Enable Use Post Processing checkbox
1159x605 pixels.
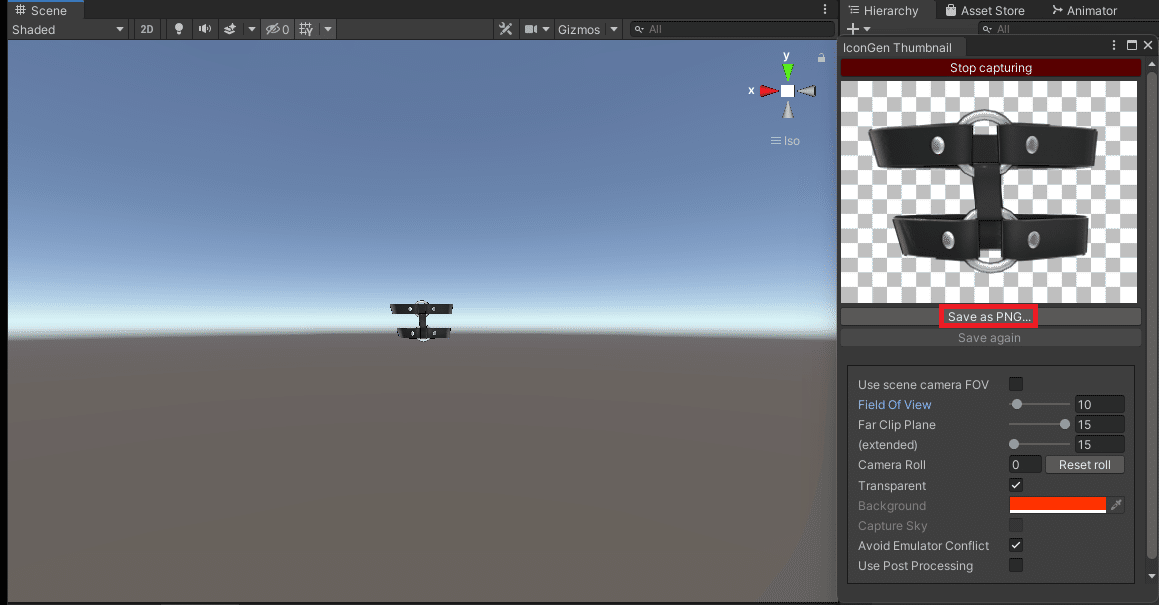(x=1016, y=565)
